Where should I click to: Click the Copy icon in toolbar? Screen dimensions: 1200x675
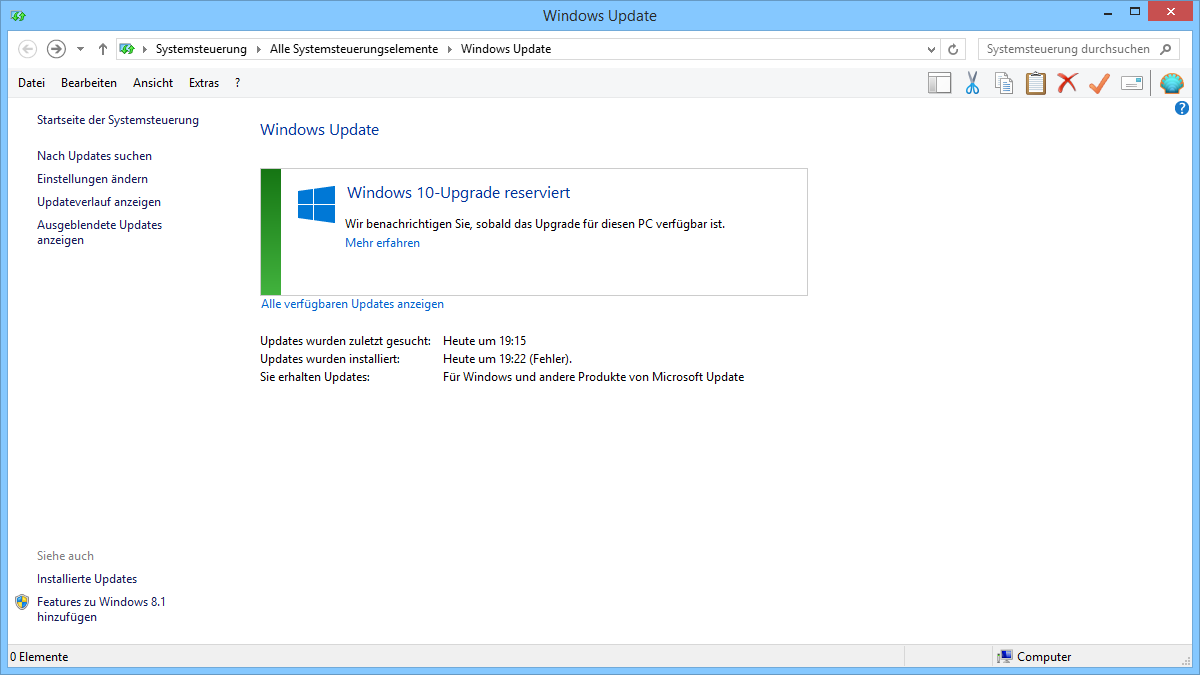1004,83
